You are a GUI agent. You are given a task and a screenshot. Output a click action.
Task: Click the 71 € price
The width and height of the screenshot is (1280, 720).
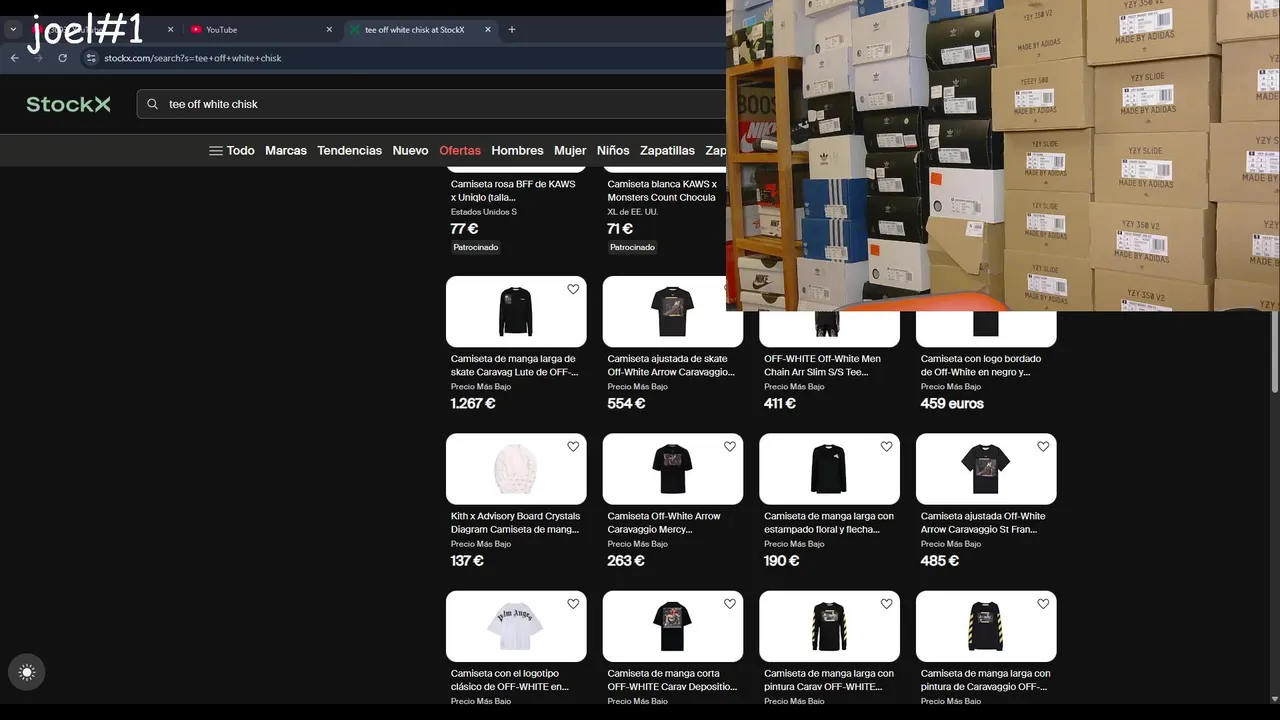point(620,229)
